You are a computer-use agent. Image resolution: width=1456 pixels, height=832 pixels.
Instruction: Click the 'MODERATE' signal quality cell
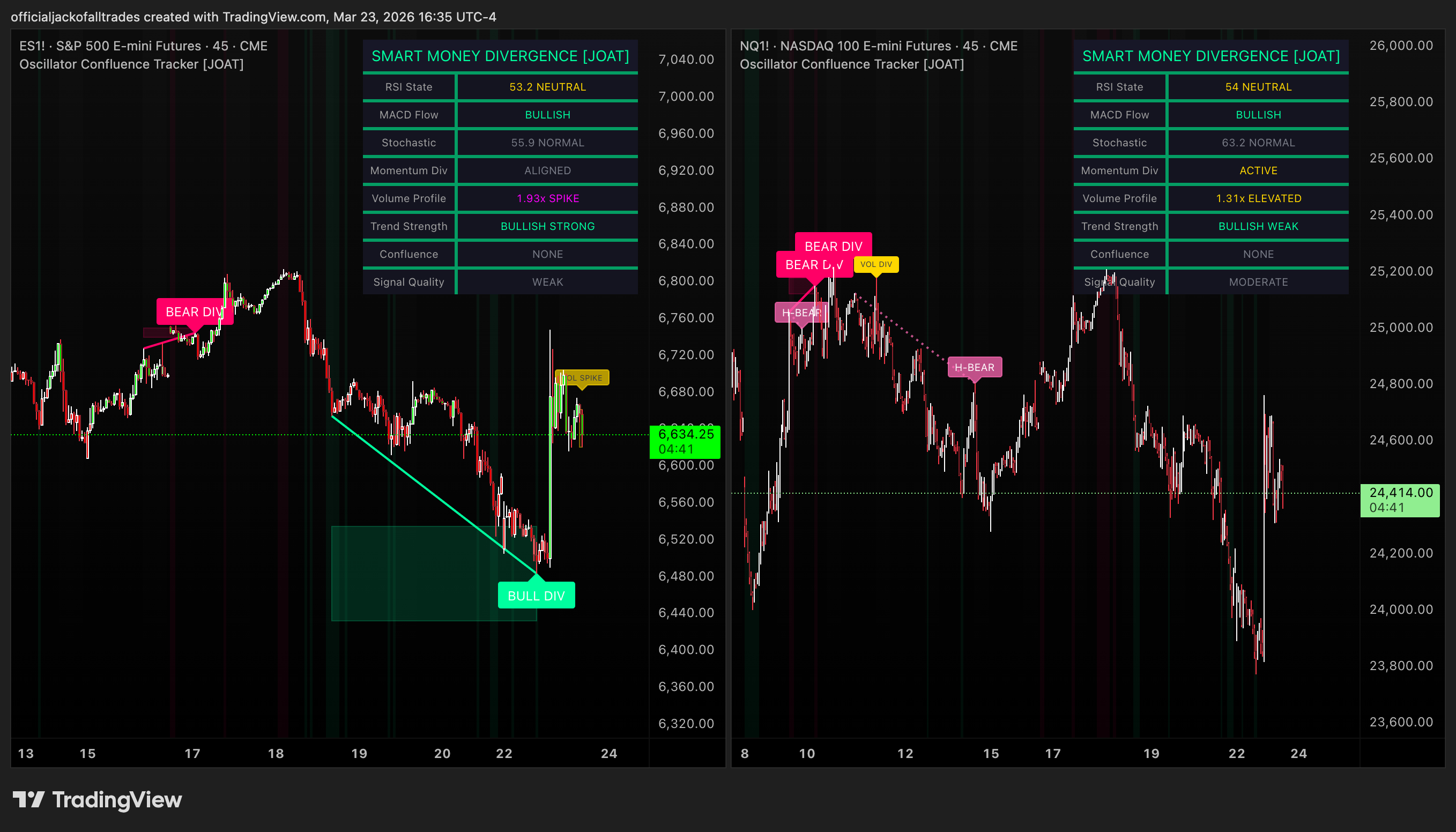coord(1258,282)
